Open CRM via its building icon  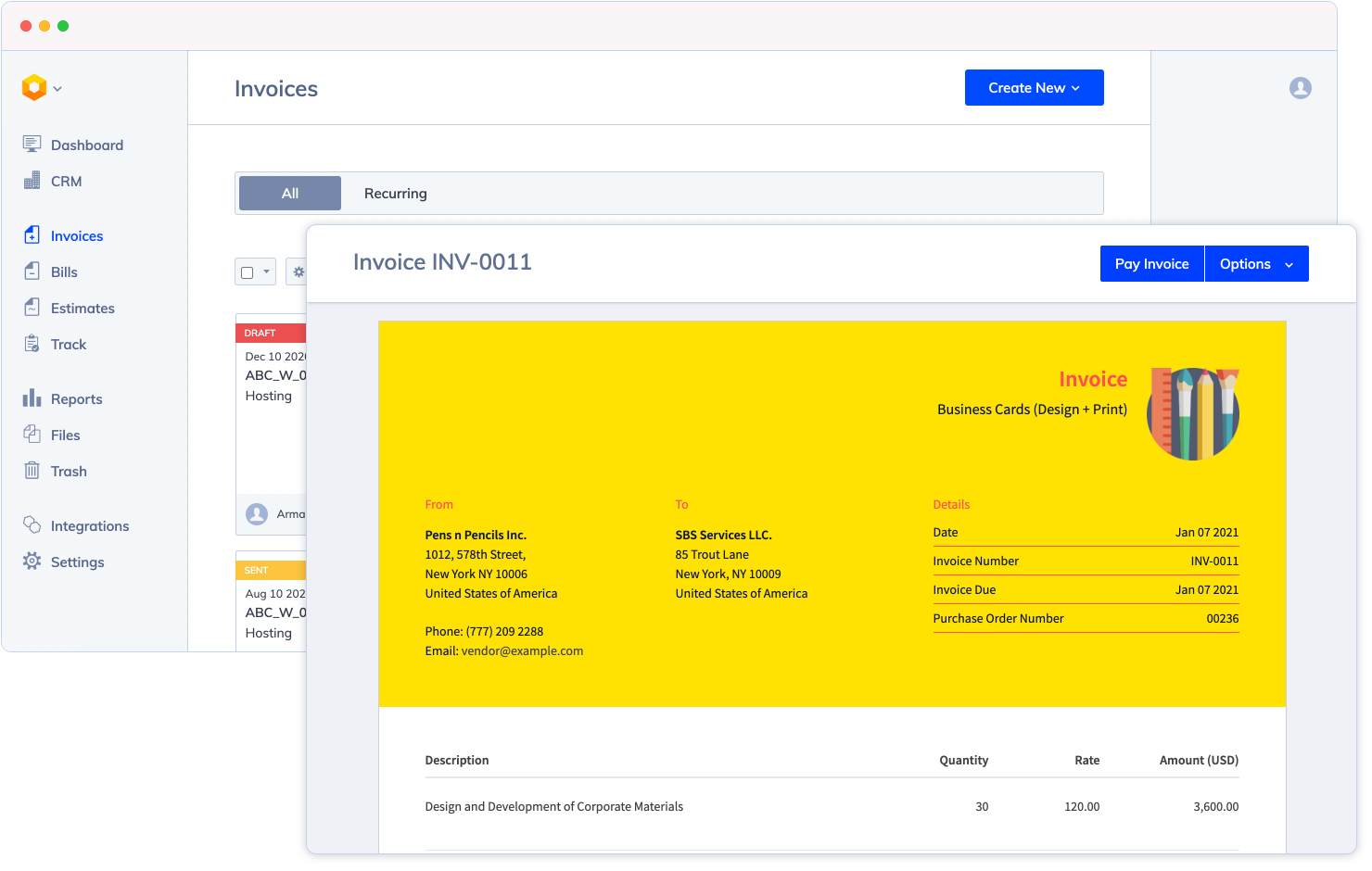[32, 181]
